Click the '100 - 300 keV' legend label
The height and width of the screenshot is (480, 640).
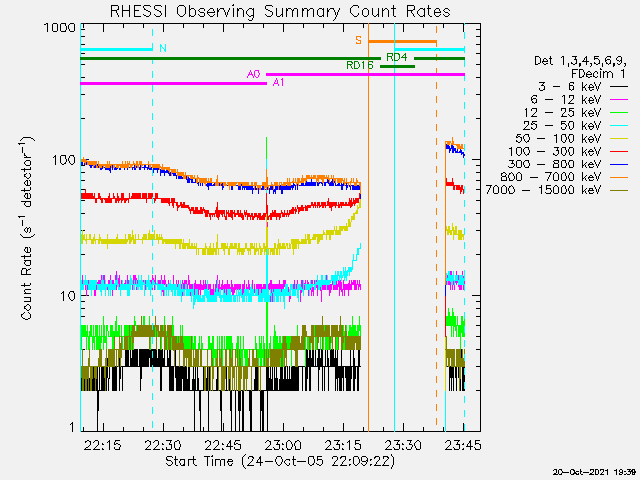(555, 151)
